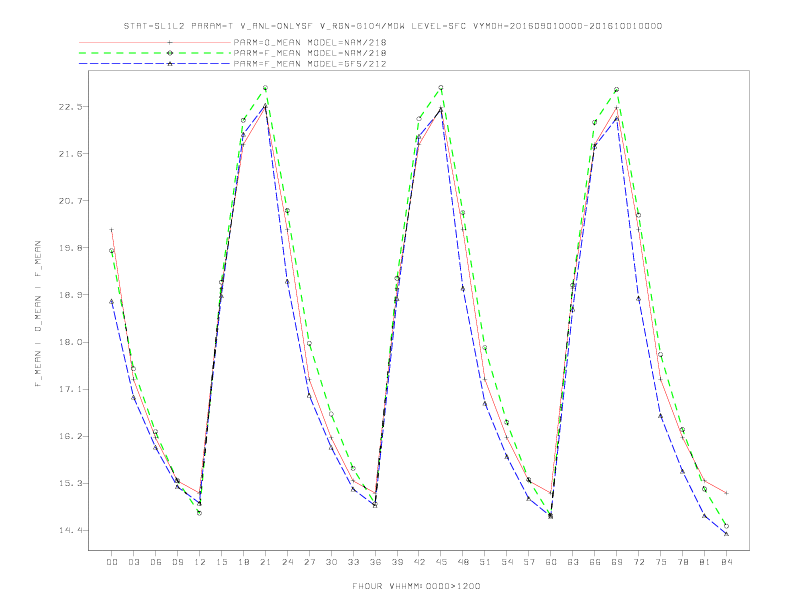The width and height of the screenshot is (792, 612).
Task: Click y-axis tick value 20.7
Action: (x=70, y=200)
